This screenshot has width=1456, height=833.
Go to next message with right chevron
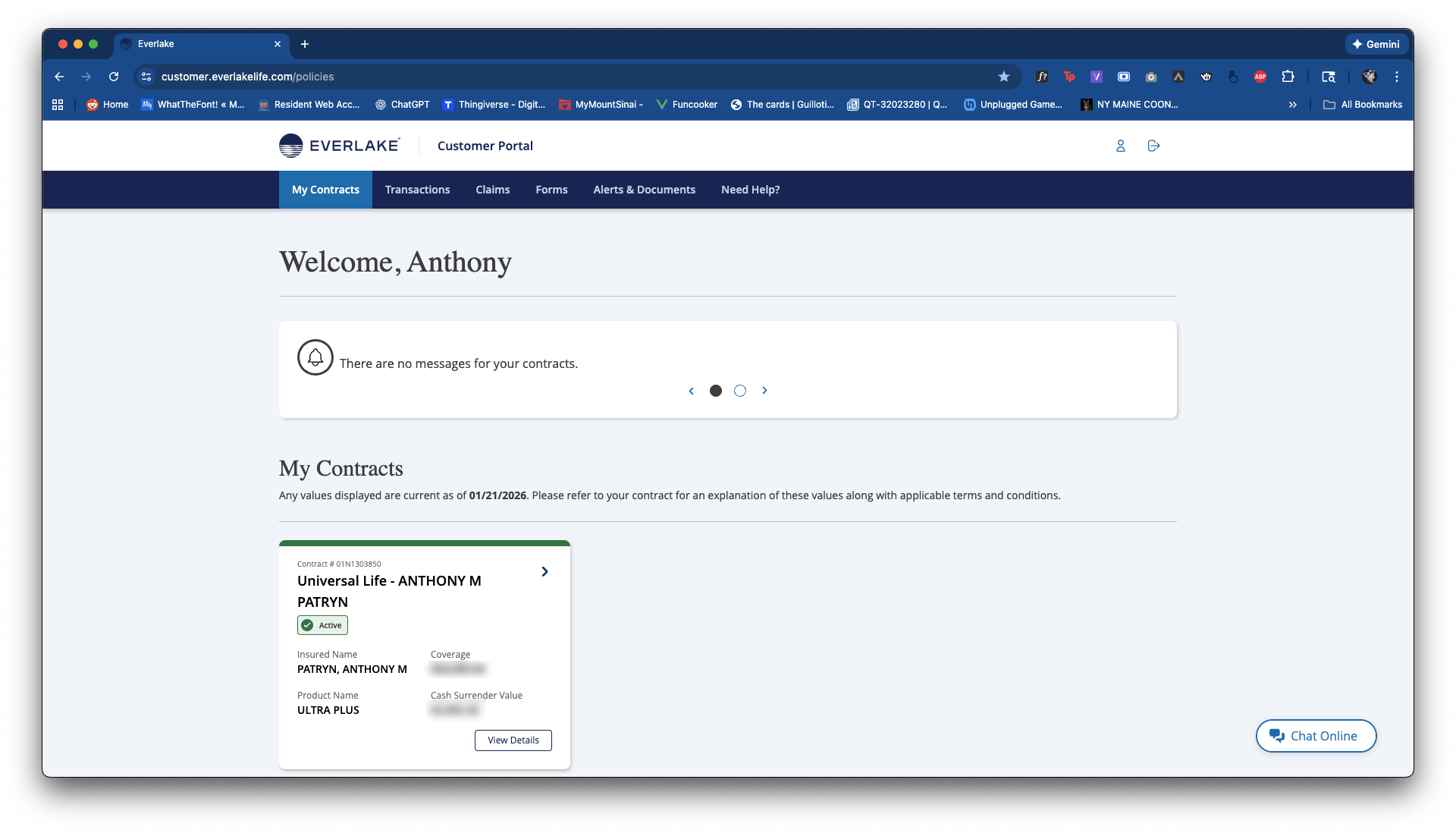pos(764,391)
